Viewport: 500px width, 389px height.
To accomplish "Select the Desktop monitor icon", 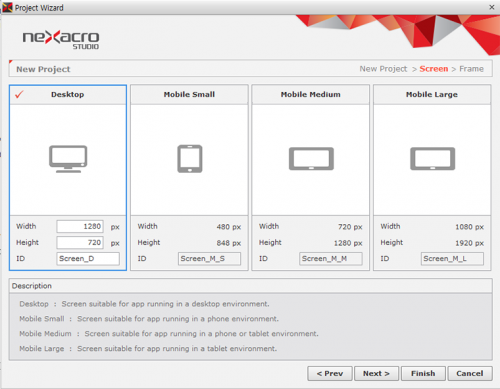I will click(x=68, y=159).
